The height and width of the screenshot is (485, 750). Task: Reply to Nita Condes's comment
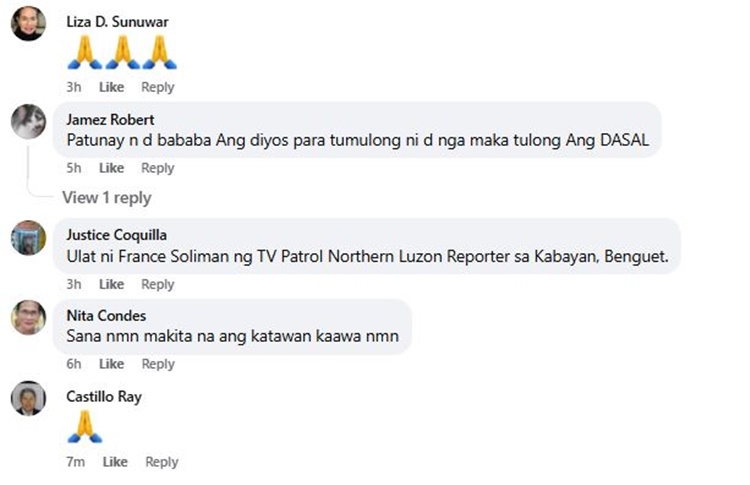coord(158,364)
